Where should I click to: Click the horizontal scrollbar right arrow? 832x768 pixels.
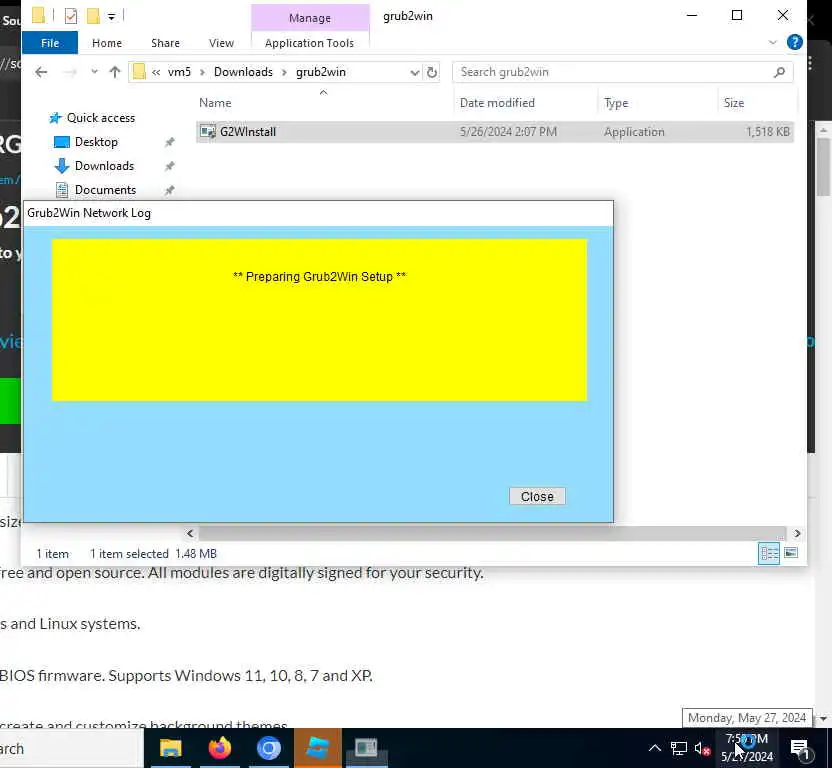[x=797, y=533]
